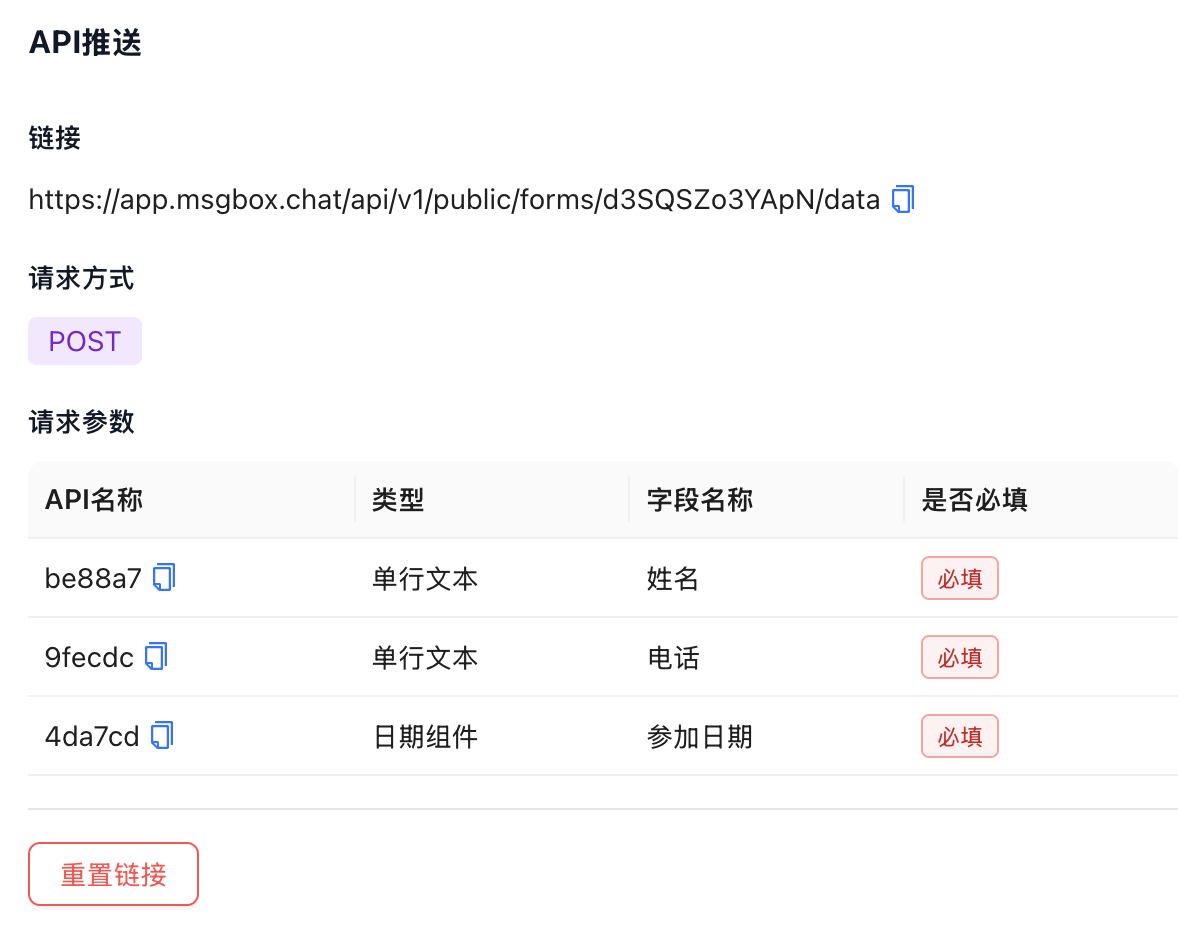1178x930 pixels.
Task: Select the API名称 column header
Action: pyautogui.click(x=94, y=499)
